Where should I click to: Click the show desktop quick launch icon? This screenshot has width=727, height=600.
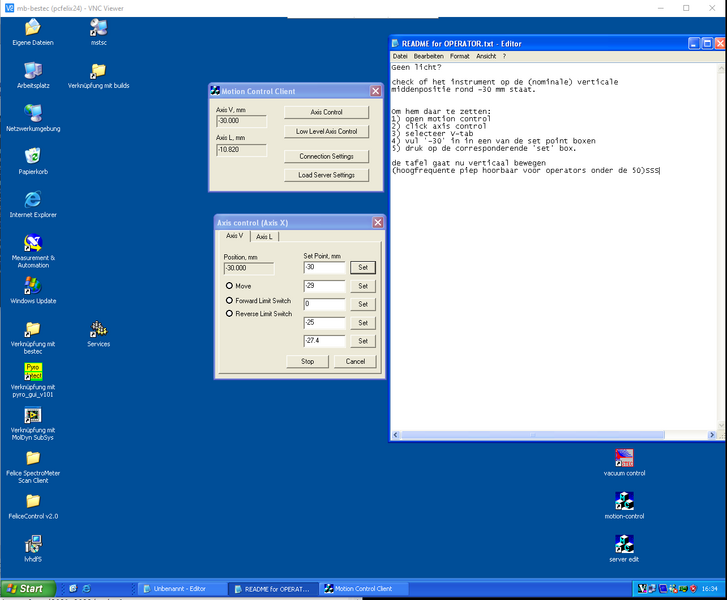pyautogui.click(x=73, y=589)
